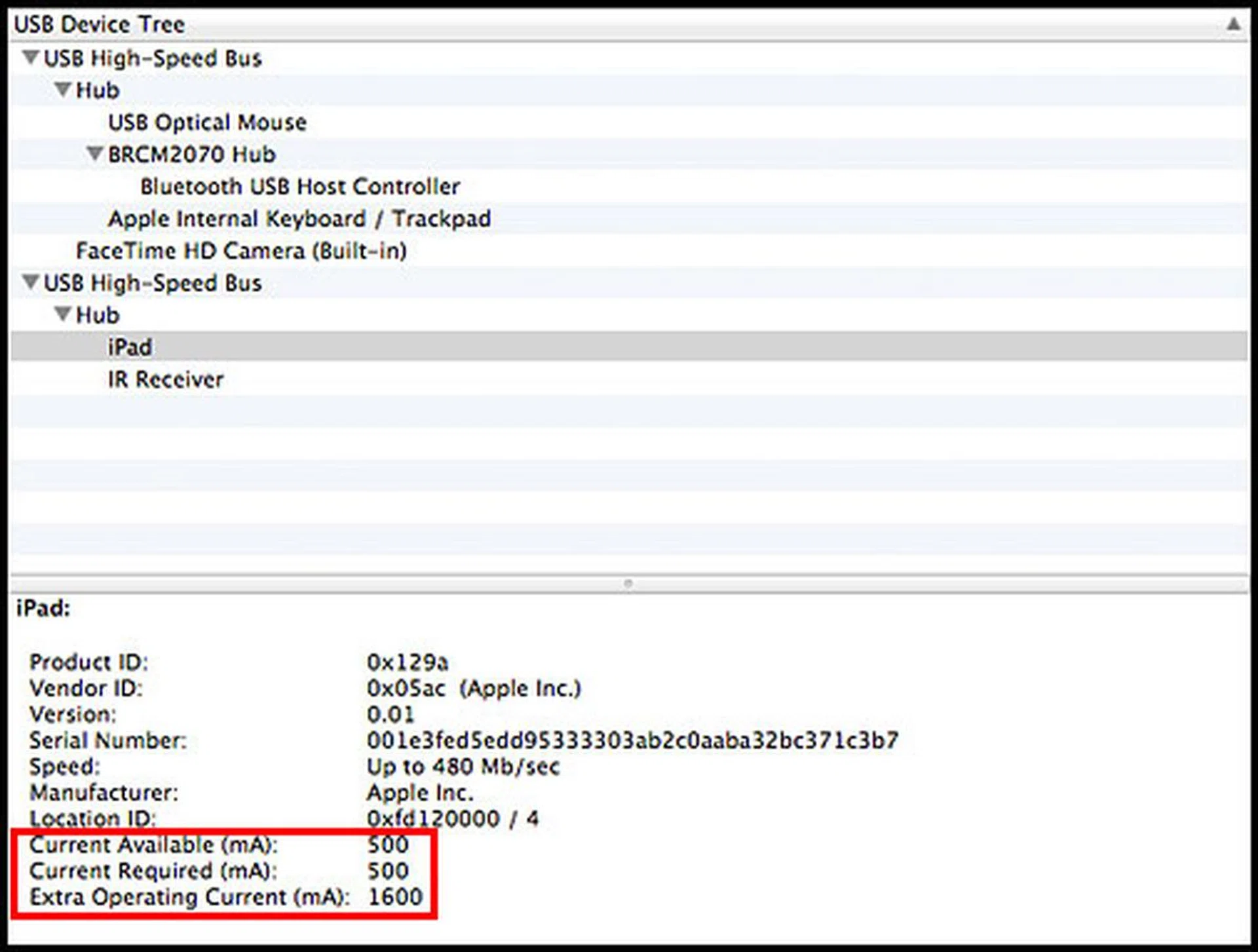Collapse the first Hub node
The image size is (1258, 952).
click(x=62, y=90)
